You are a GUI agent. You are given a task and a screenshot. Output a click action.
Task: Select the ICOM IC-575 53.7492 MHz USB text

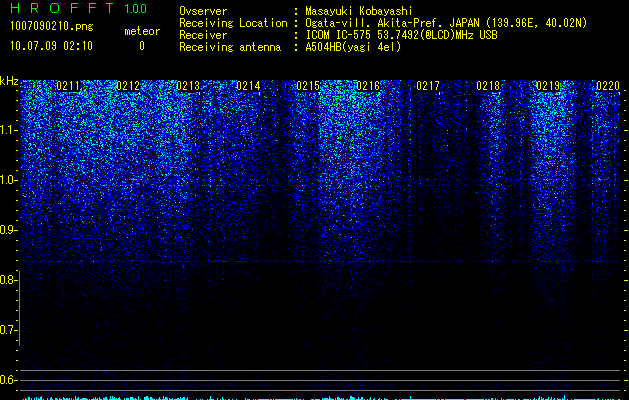point(401,35)
